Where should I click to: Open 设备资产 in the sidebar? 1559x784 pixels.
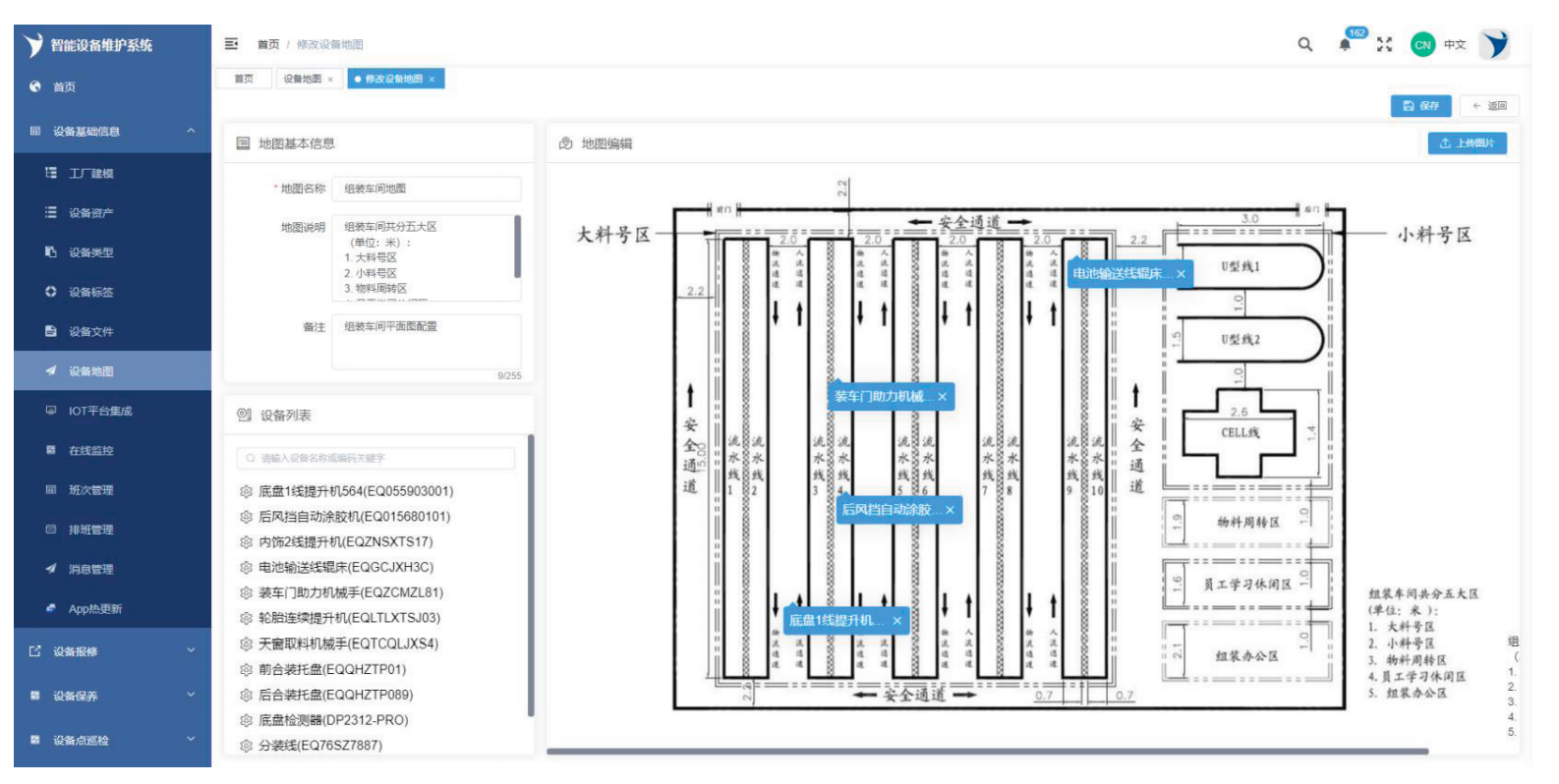point(90,213)
